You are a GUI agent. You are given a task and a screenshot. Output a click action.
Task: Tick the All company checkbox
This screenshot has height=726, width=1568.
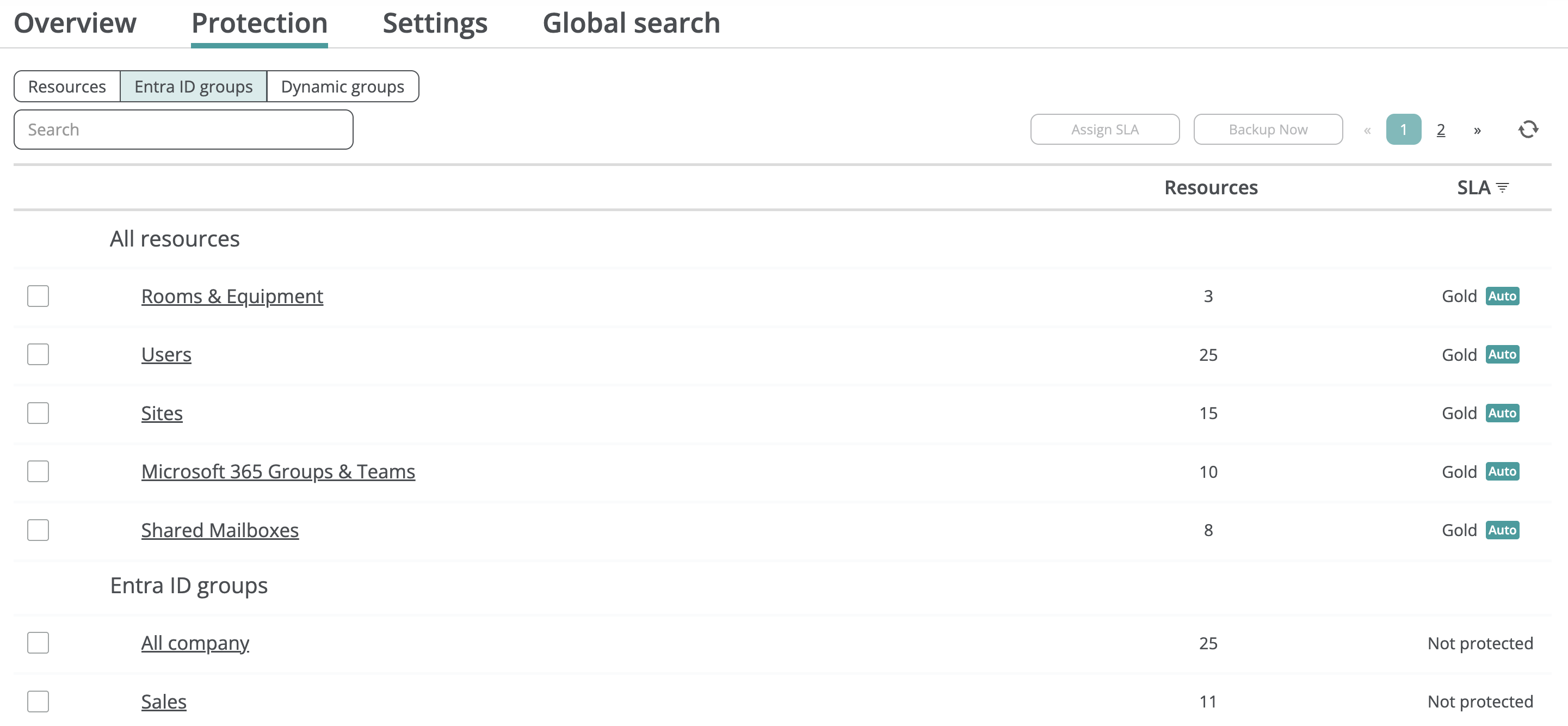pyautogui.click(x=38, y=643)
